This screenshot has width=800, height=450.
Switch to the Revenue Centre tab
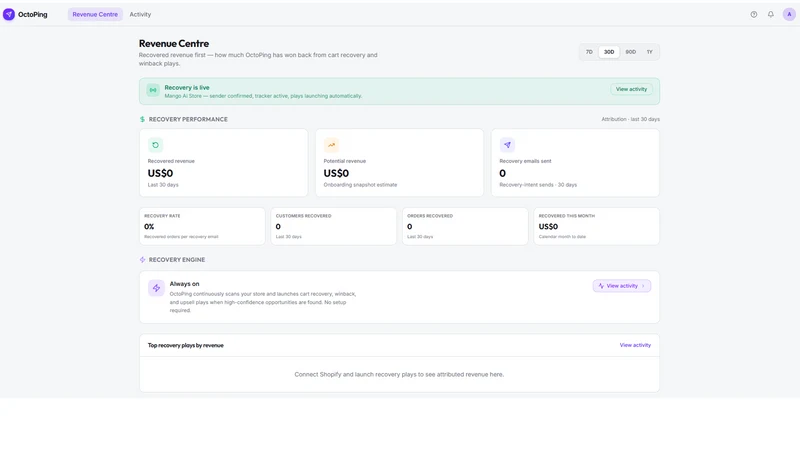click(95, 14)
